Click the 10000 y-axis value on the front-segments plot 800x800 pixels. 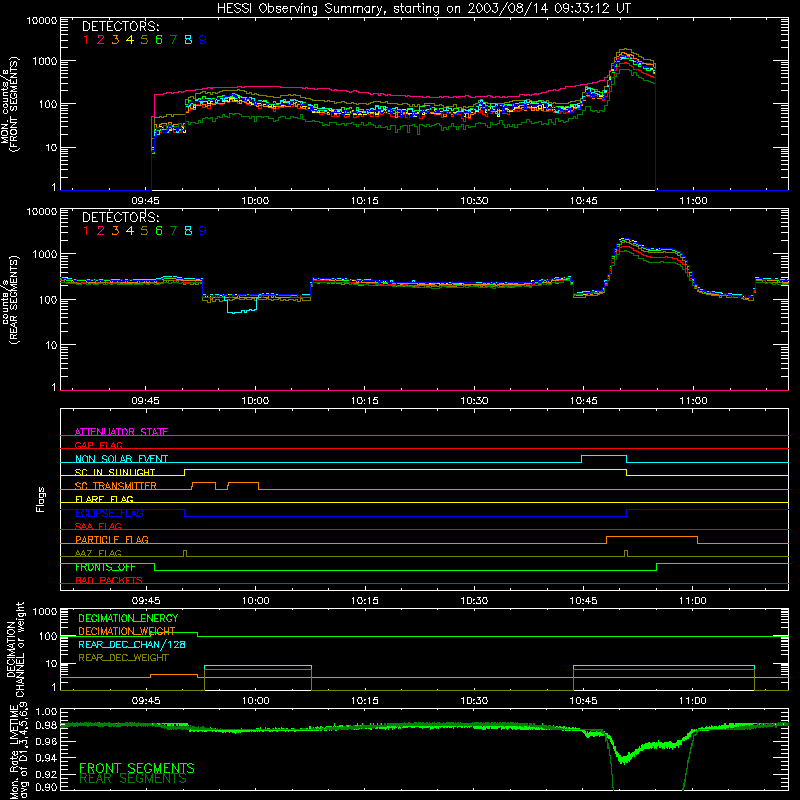(42, 20)
